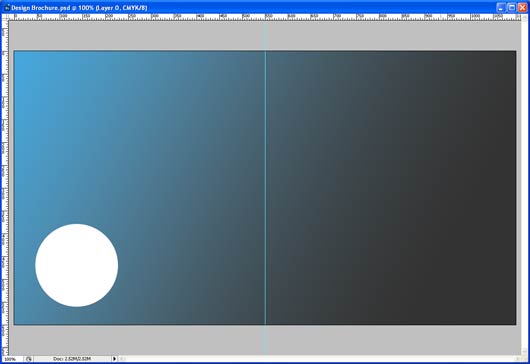Click the zoom percentage field showing 100%

tap(12, 359)
